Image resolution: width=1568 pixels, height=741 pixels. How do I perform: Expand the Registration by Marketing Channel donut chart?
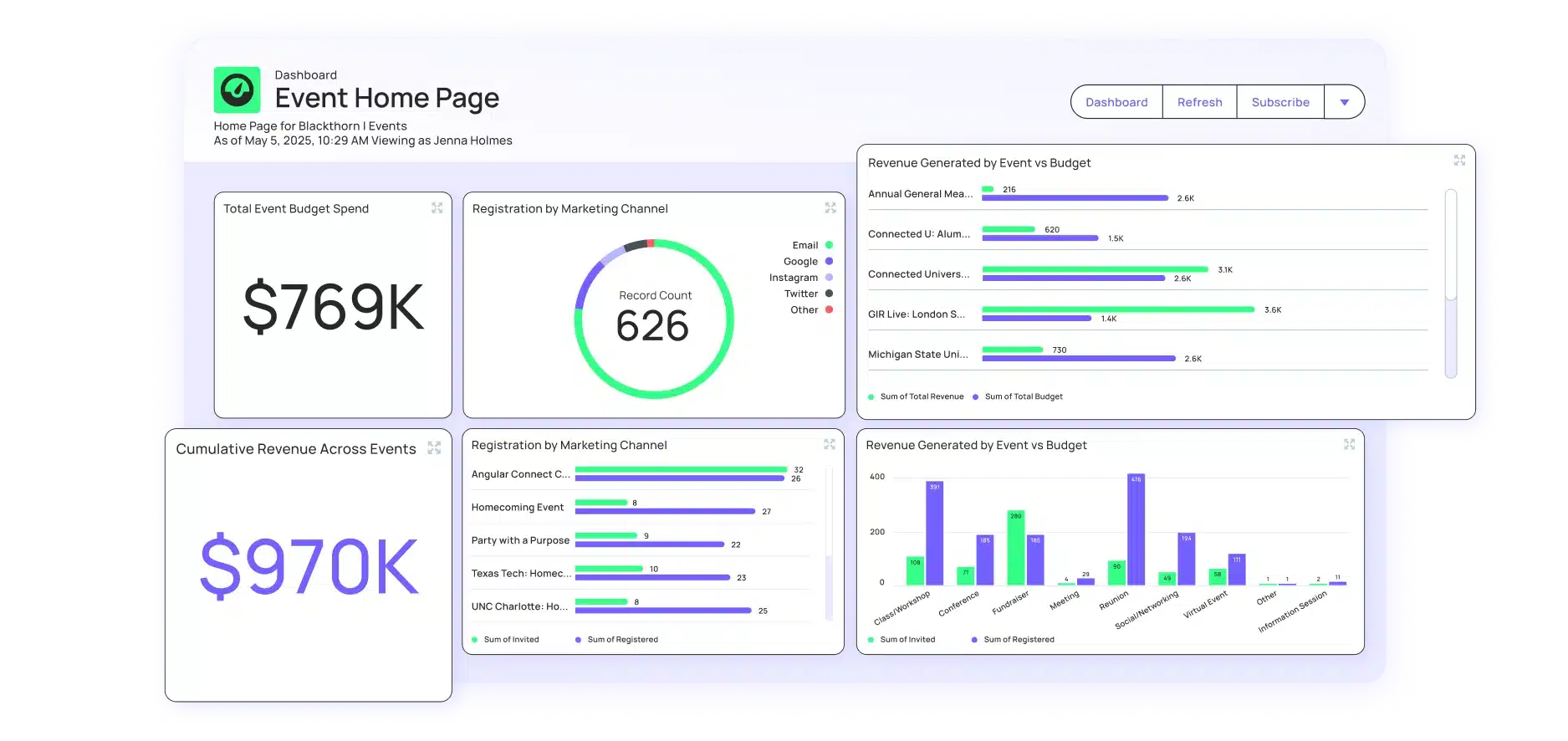(x=830, y=208)
